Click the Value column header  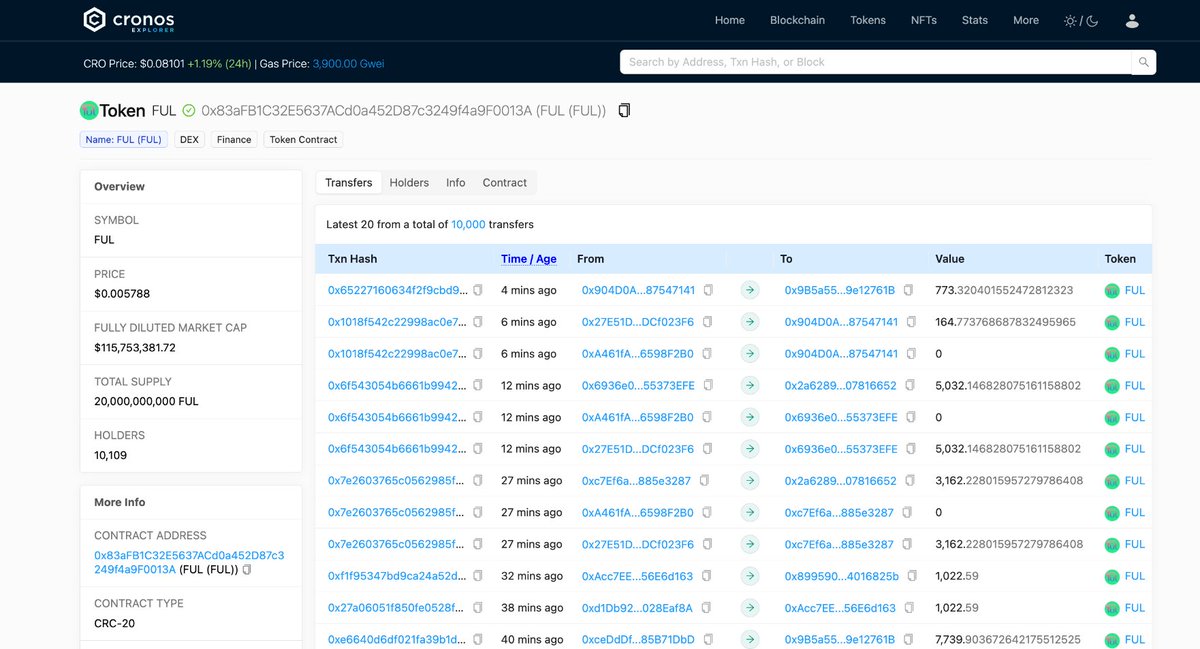coord(950,258)
